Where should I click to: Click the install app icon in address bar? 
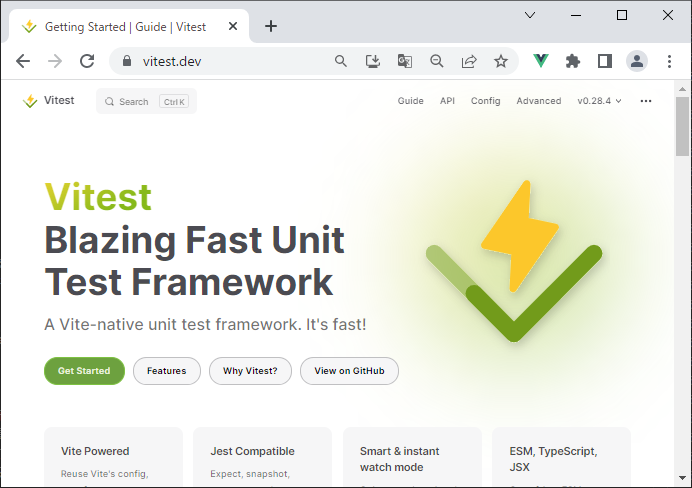pos(372,61)
